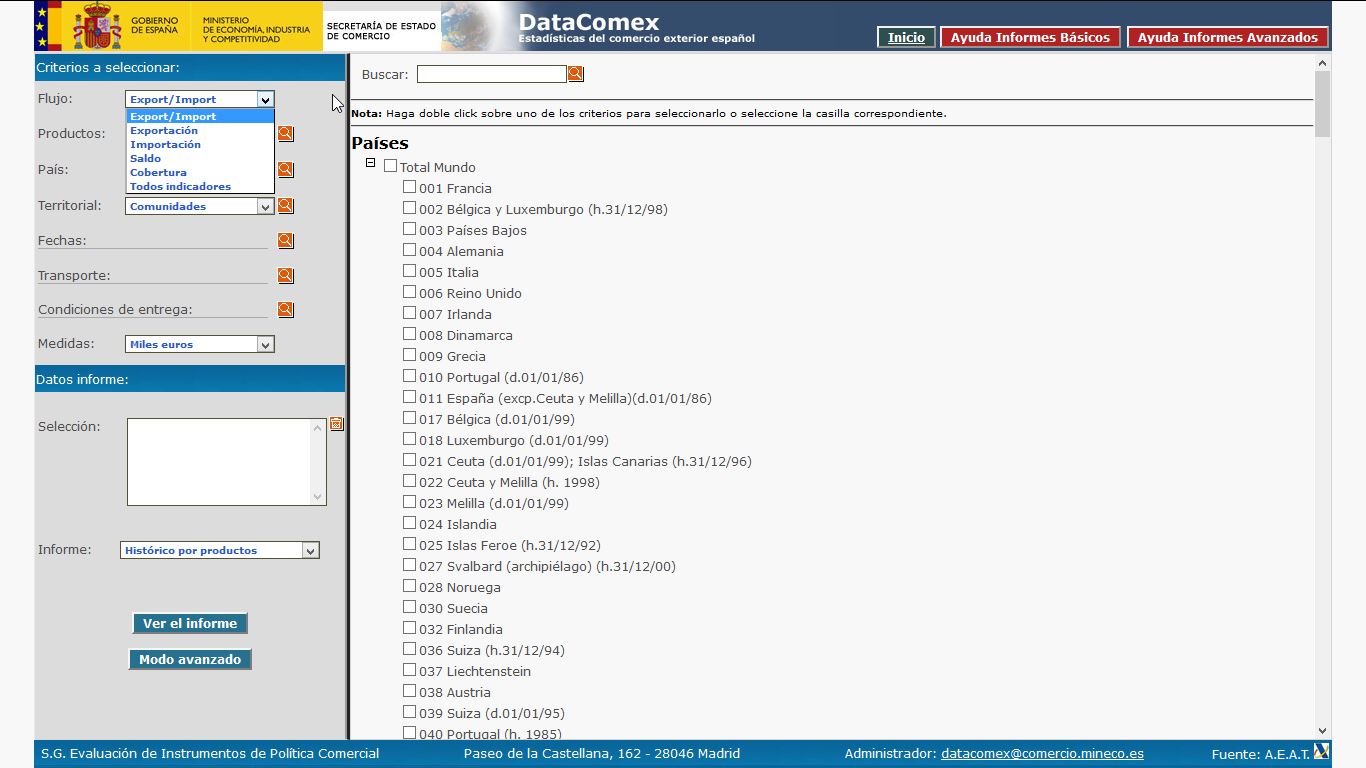Image resolution: width=1366 pixels, height=768 pixels.
Task: Click the '008 Dinamarca' label
Action: 466,335
